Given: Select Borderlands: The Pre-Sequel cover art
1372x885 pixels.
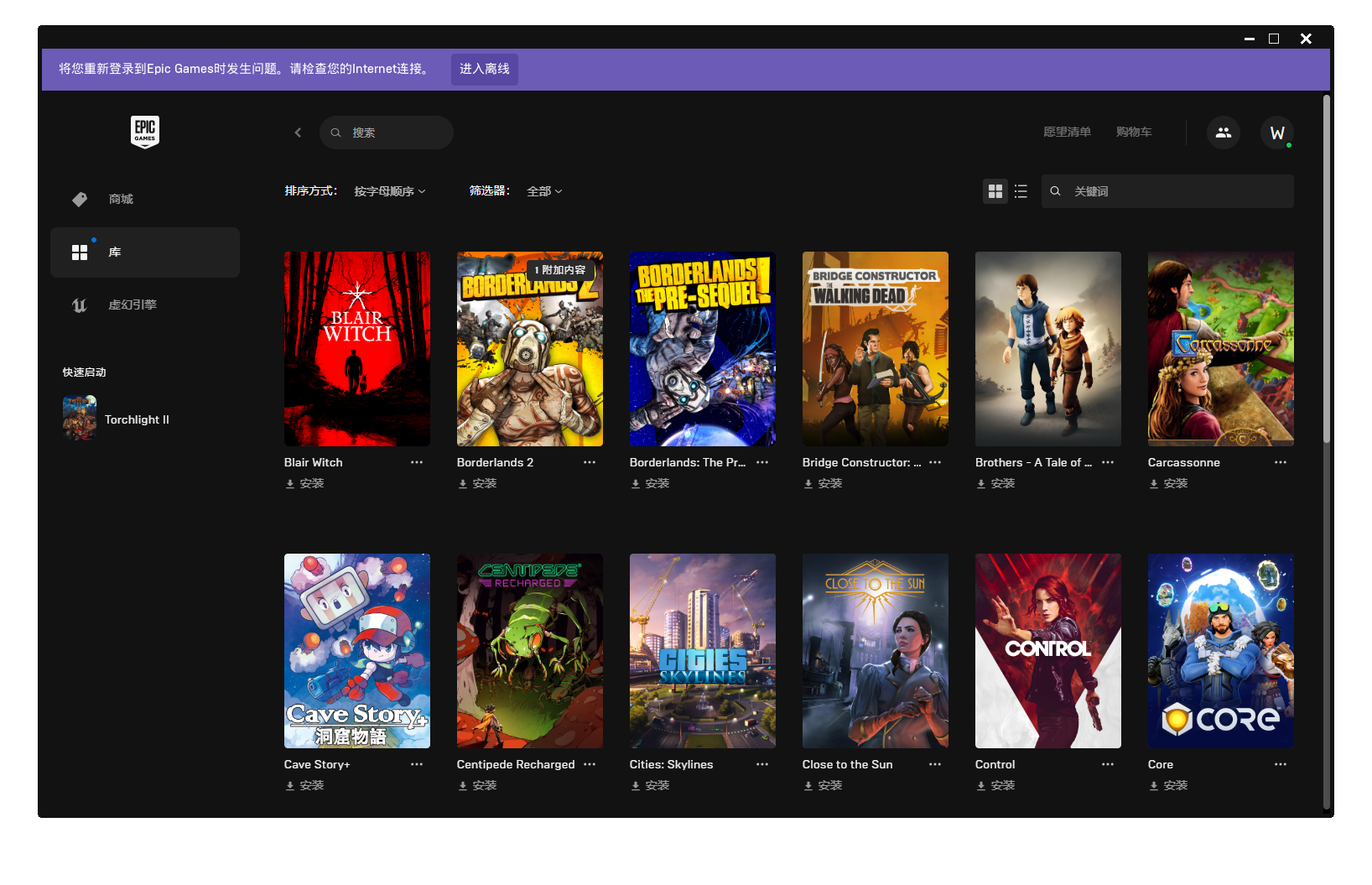Looking at the screenshot, I should coord(703,349).
